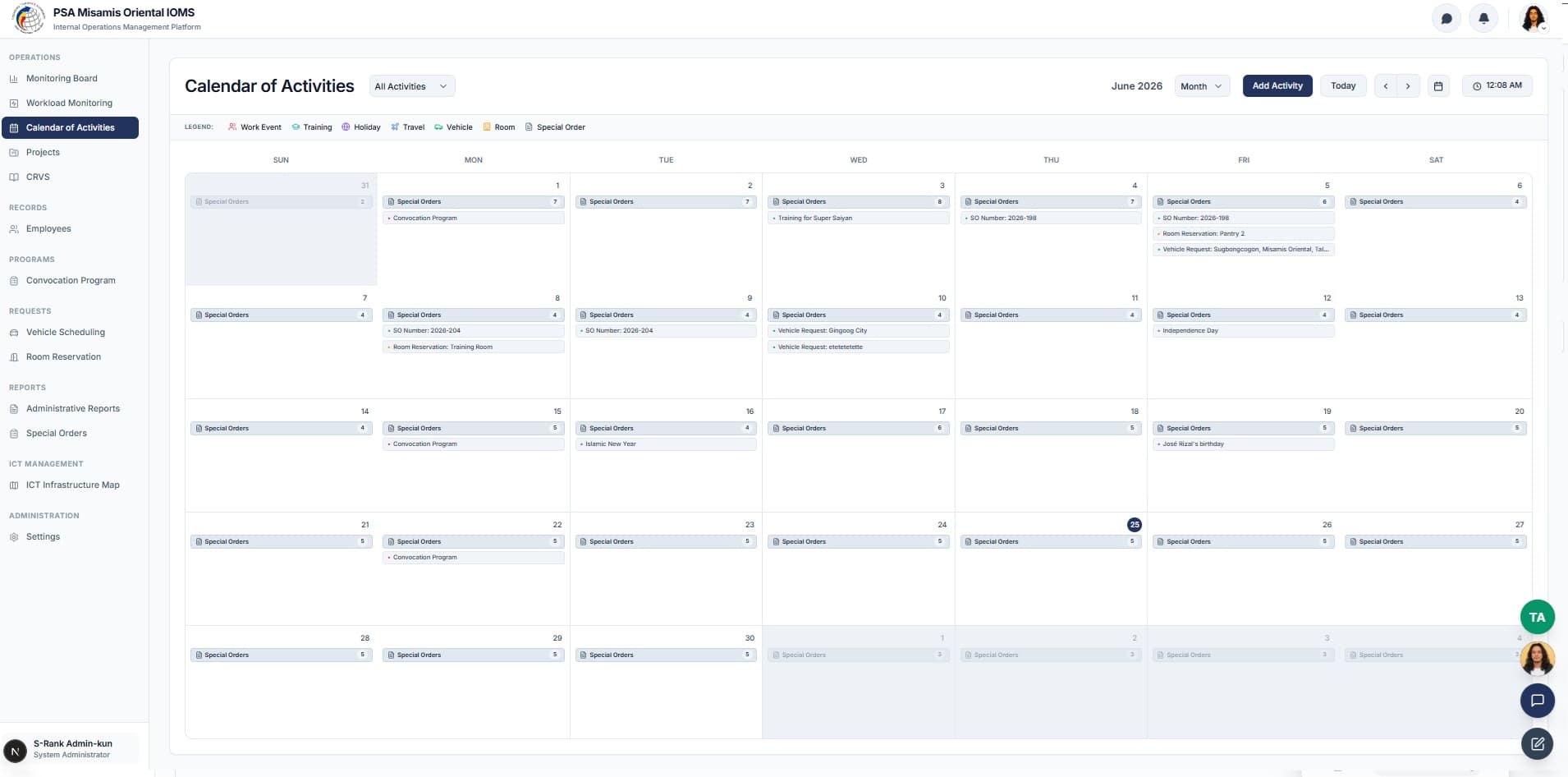Expand Special Orders on June 10
The image size is (1568, 777).
point(858,315)
